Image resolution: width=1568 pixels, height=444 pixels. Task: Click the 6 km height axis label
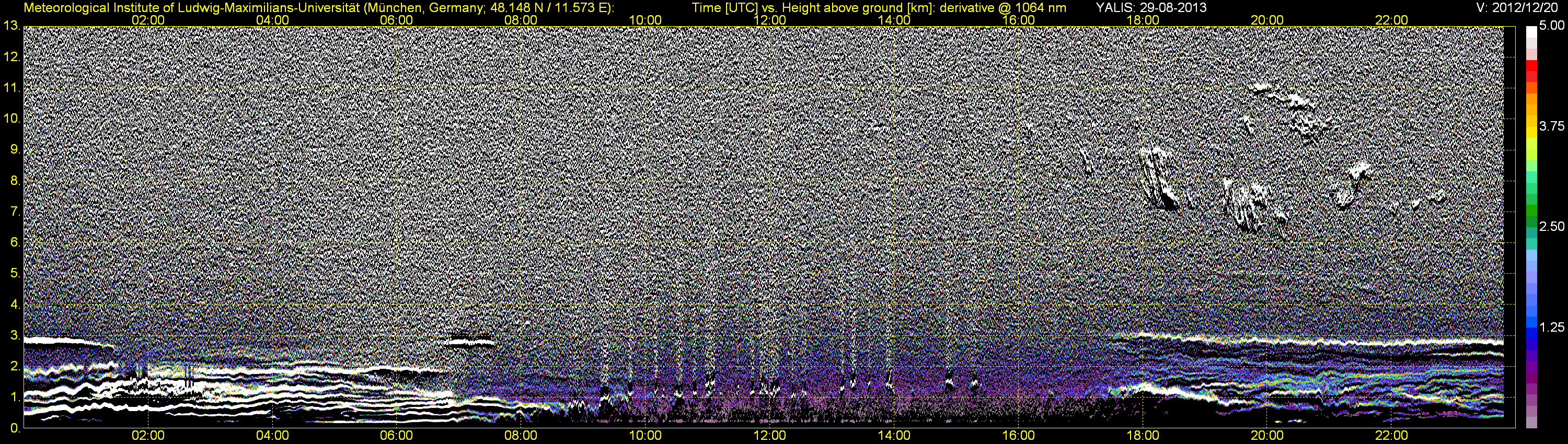[15, 243]
